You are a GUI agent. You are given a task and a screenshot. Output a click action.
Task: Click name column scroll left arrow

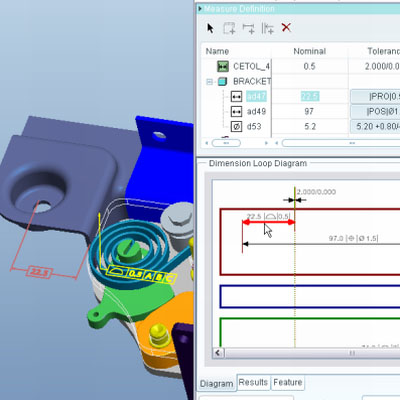point(207,143)
